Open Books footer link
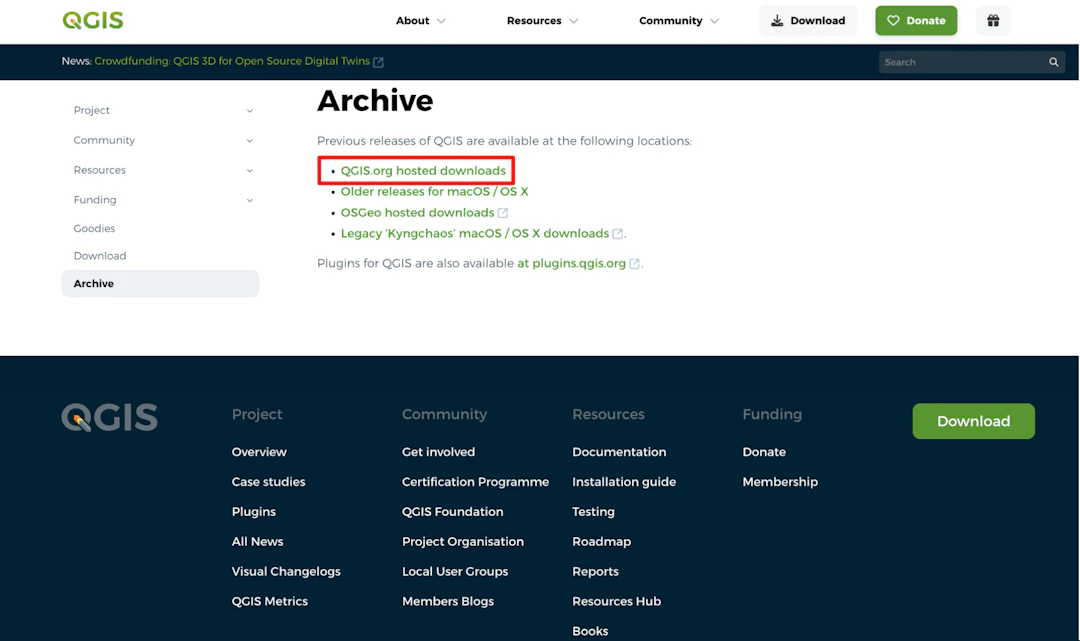The image size is (1080, 641). click(590, 631)
